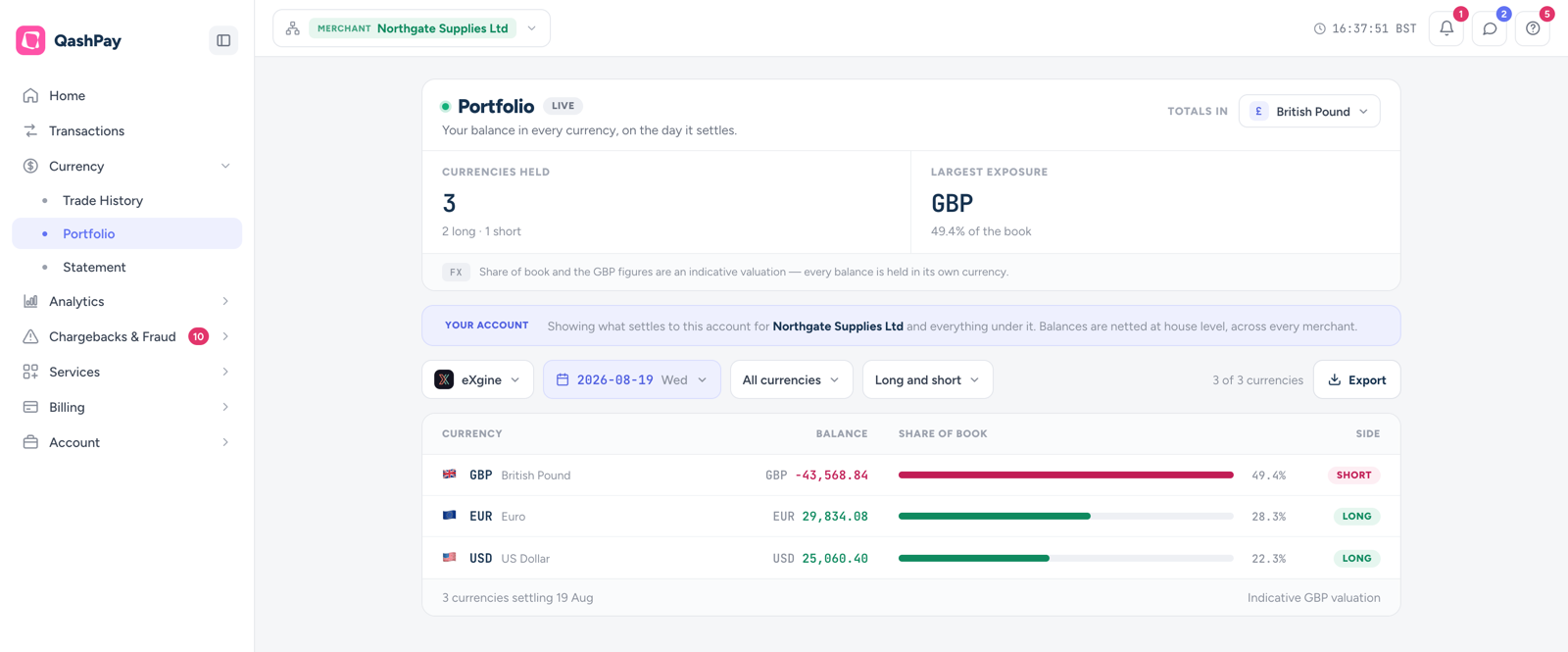
Task: Open help question mark icon
Action: point(1533,28)
